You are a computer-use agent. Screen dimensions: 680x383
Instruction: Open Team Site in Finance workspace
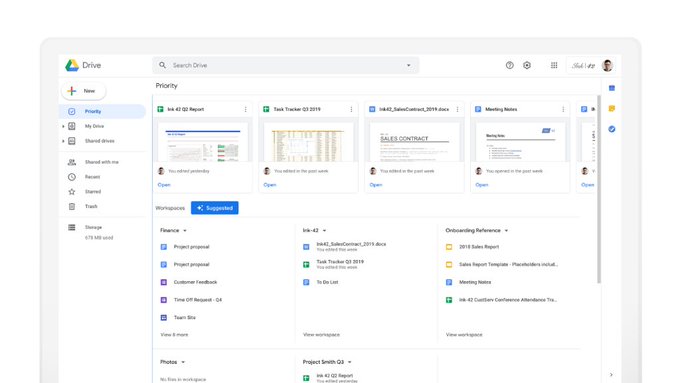185,318
